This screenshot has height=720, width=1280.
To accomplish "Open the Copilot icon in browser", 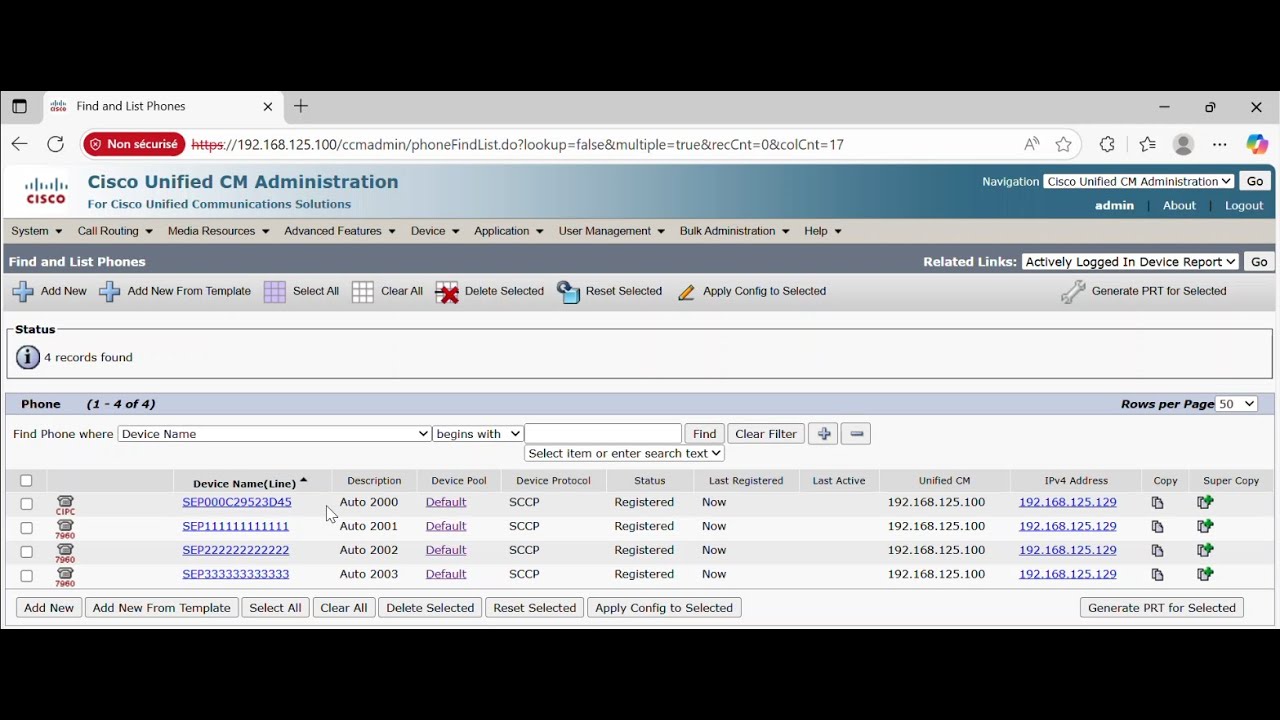I will click(x=1257, y=145).
